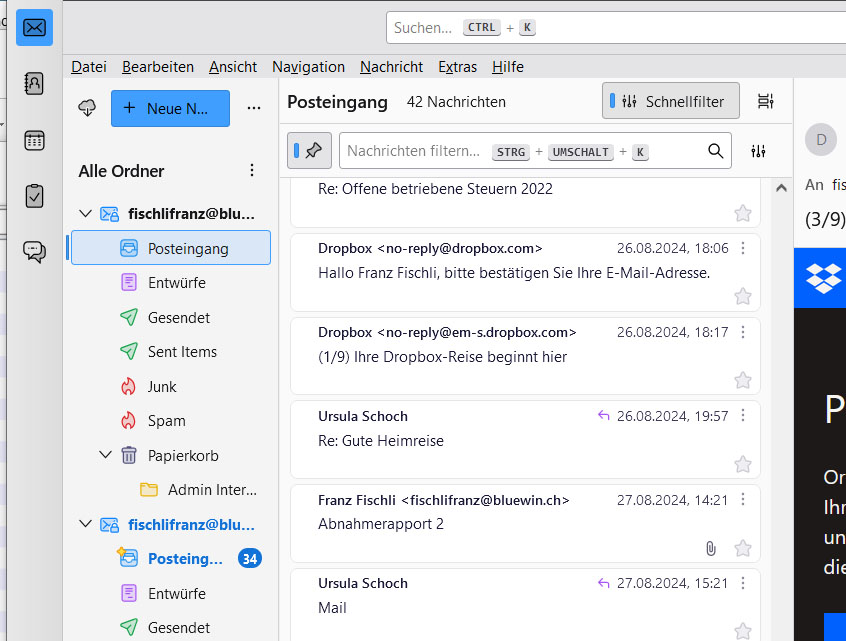Open the Tasks space
Viewport: 846px width, 641px height.
click(34, 196)
